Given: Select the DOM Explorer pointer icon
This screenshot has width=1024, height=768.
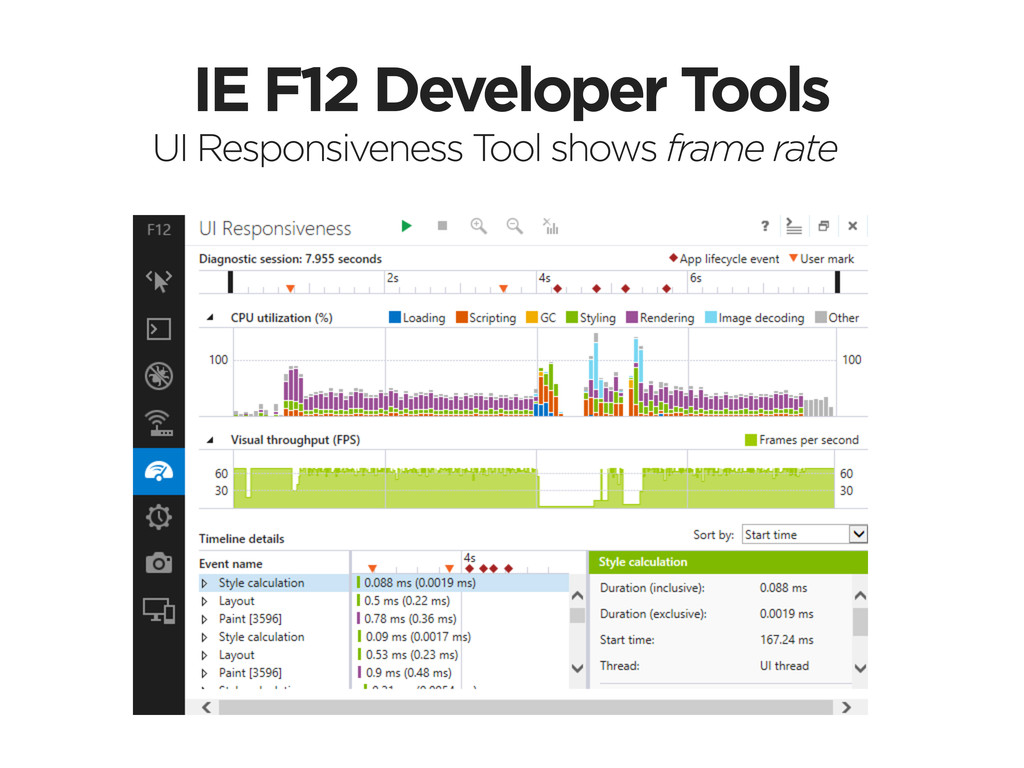Looking at the screenshot, I should (x=159, y=281).
